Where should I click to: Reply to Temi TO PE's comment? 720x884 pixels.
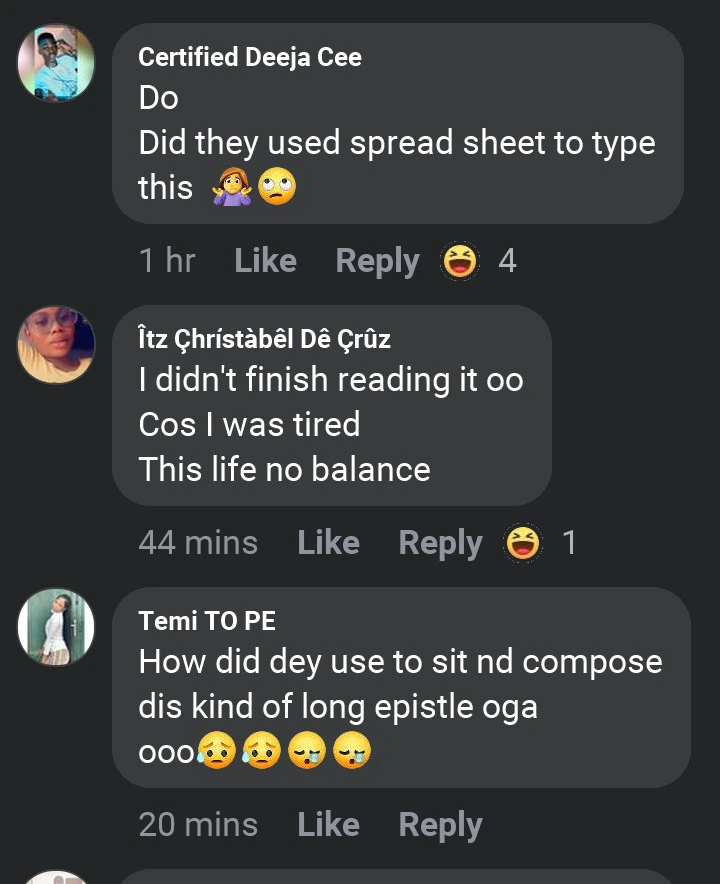pyautogui.click(x=440, y=825)
